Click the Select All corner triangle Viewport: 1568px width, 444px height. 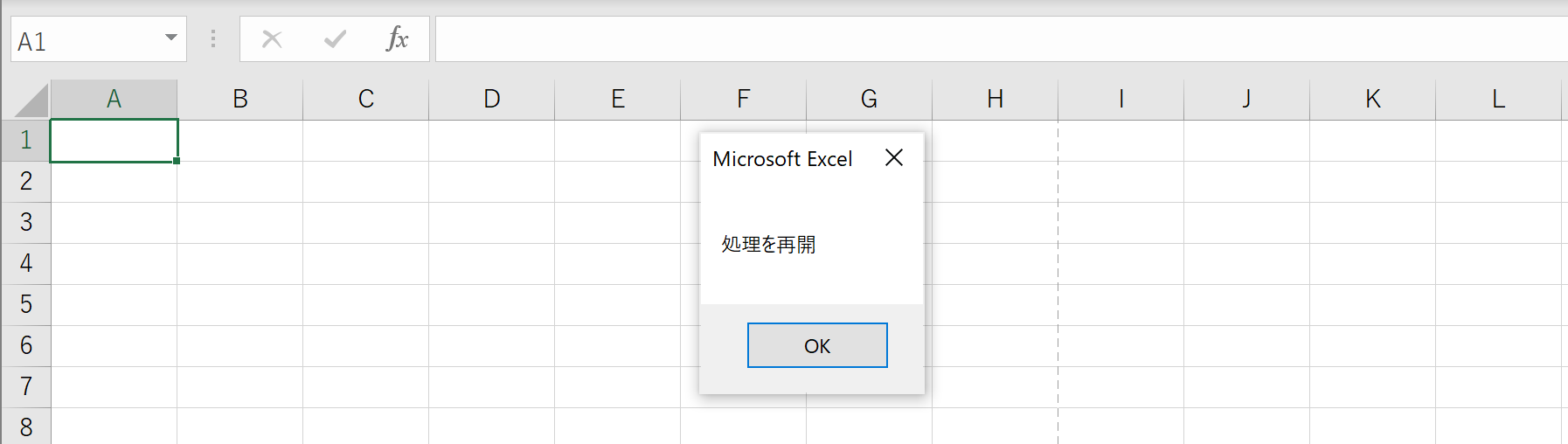click(x=32, y=100)
